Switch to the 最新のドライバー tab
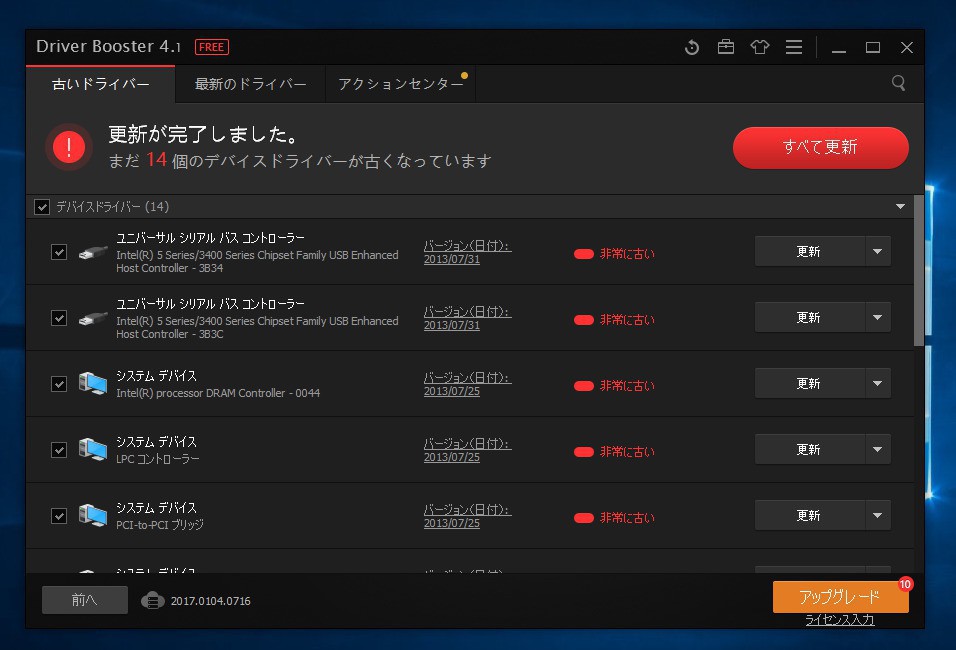The image size is (956, 650). 250,84
